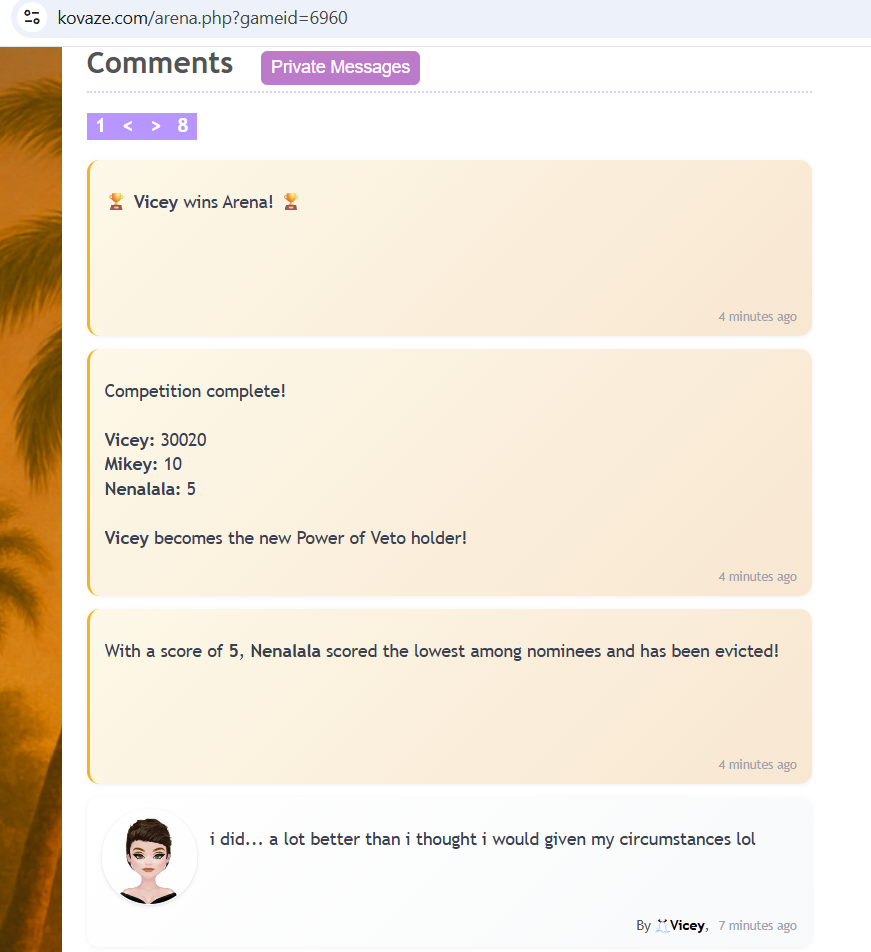Click the trophy icon before "Vicey wins Arena"
The image size is (871, 952).
pyautogui.click(x=115, y=202)
